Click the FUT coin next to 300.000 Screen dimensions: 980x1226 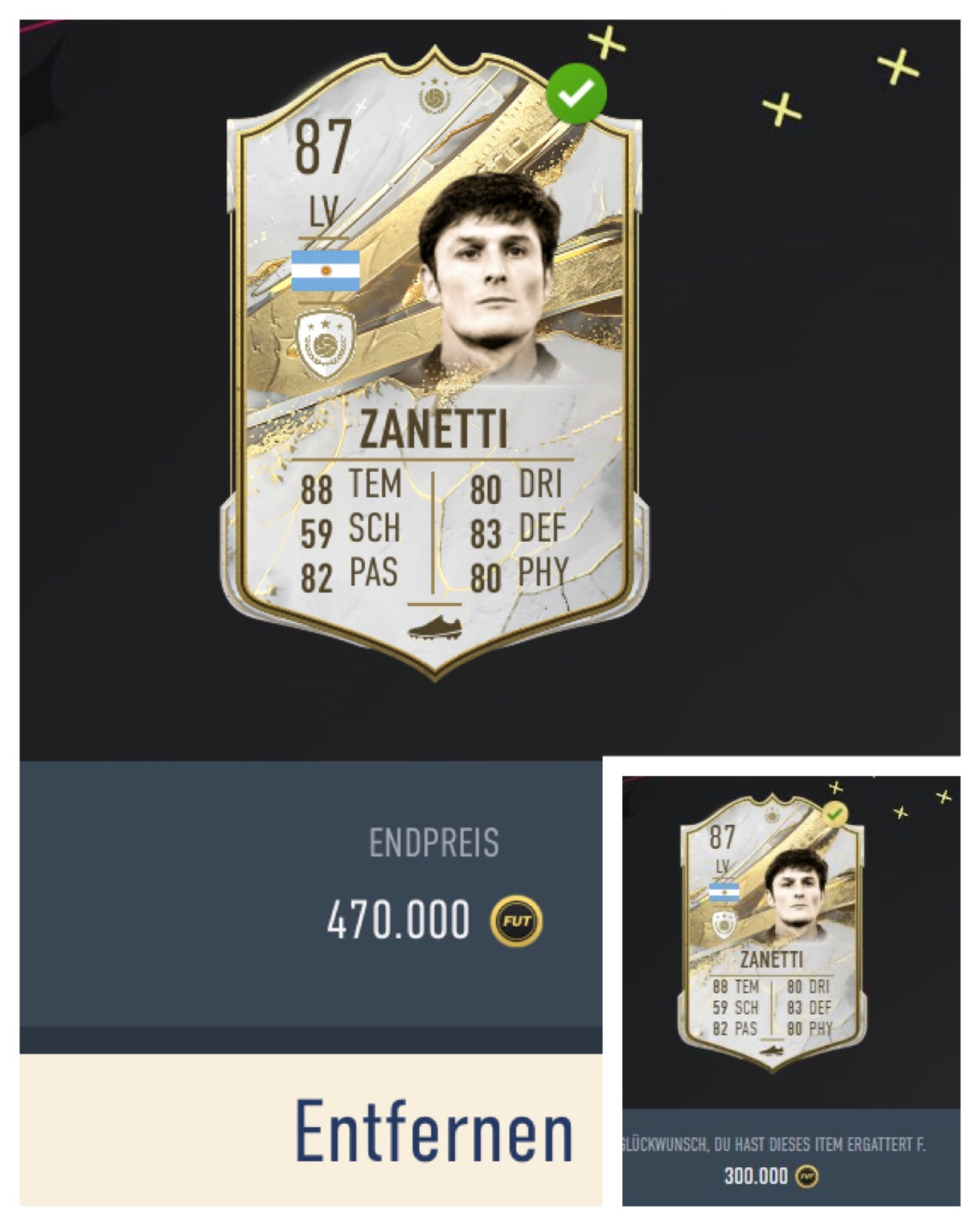806,1176
